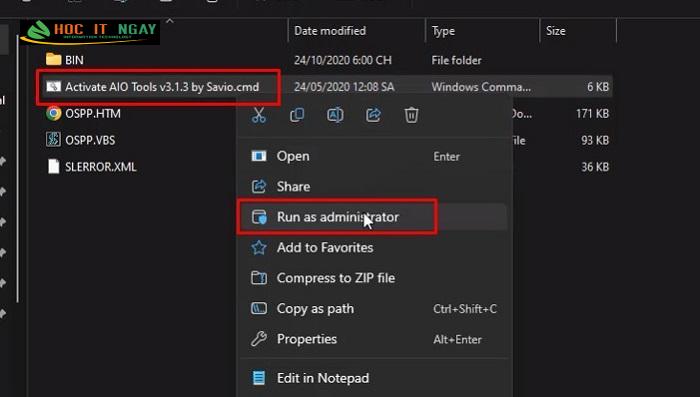The width and height of the screenshot is (700, 397).
Task: Click the 6 KB size cell
Action: (x=598, y=87)
